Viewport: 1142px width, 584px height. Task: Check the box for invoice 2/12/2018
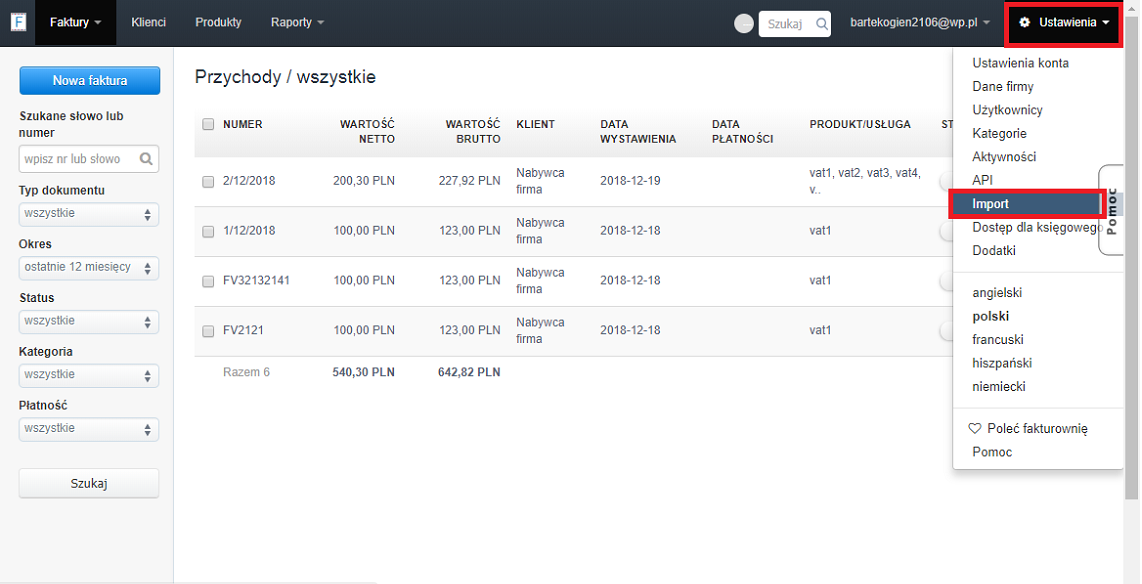[208, 182]
